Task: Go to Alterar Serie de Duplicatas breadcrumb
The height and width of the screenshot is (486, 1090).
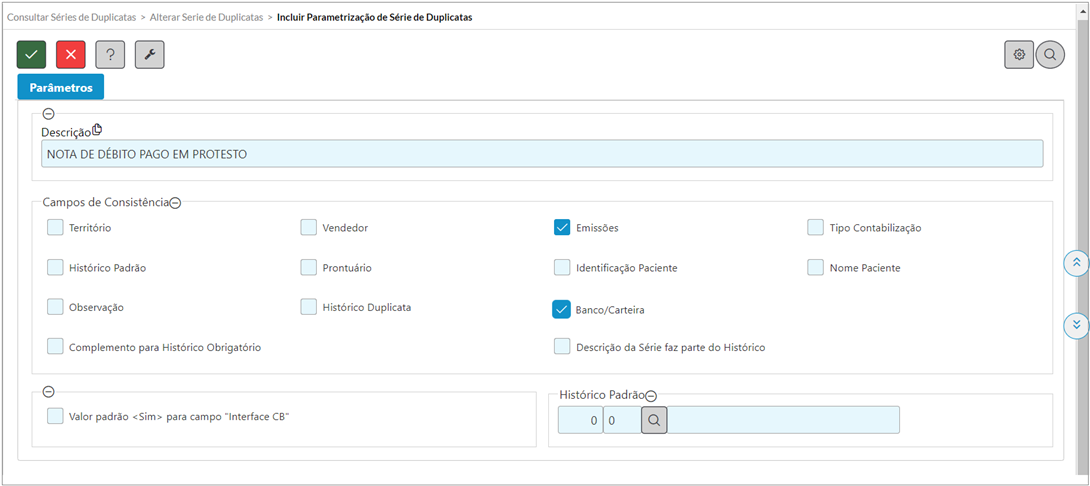Action: pos(206,18)
